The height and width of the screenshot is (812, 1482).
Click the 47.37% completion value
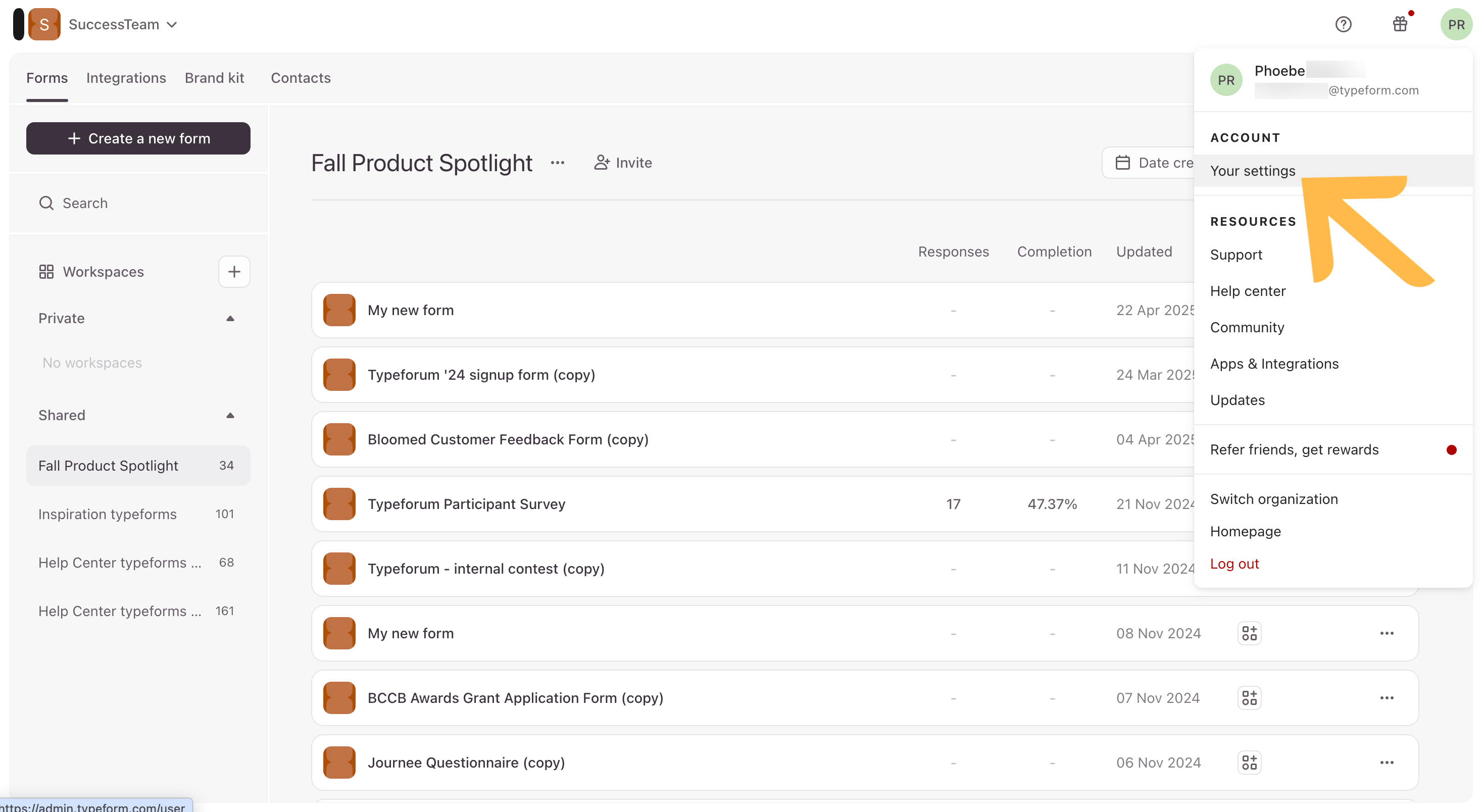pos(1052,504)
